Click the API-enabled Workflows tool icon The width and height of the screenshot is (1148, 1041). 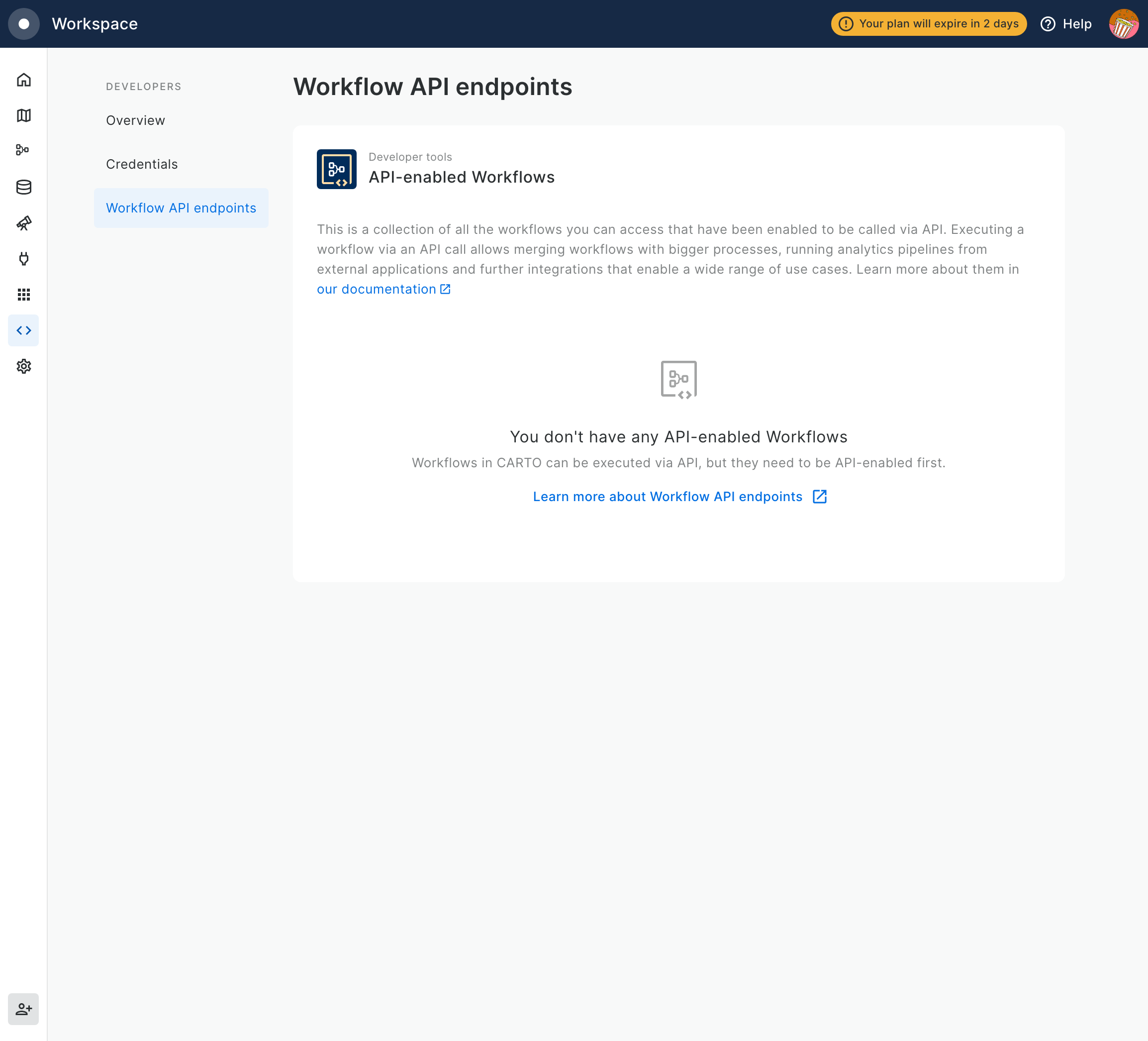pos(337,169)
